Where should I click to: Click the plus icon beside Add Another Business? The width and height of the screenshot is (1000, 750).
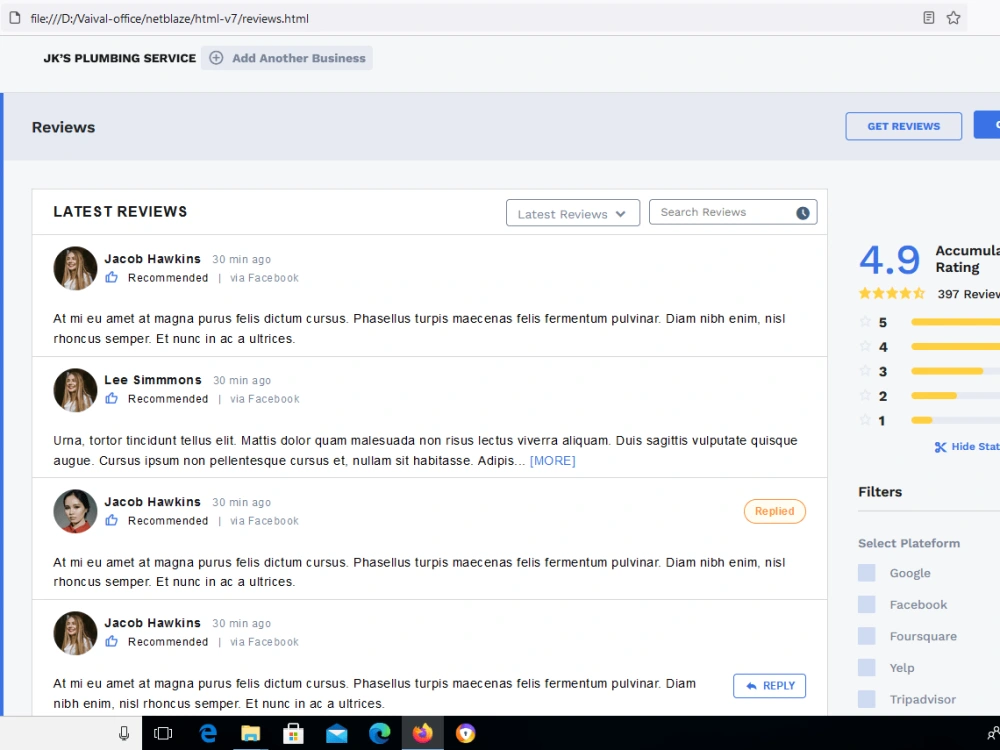point(216,58)
